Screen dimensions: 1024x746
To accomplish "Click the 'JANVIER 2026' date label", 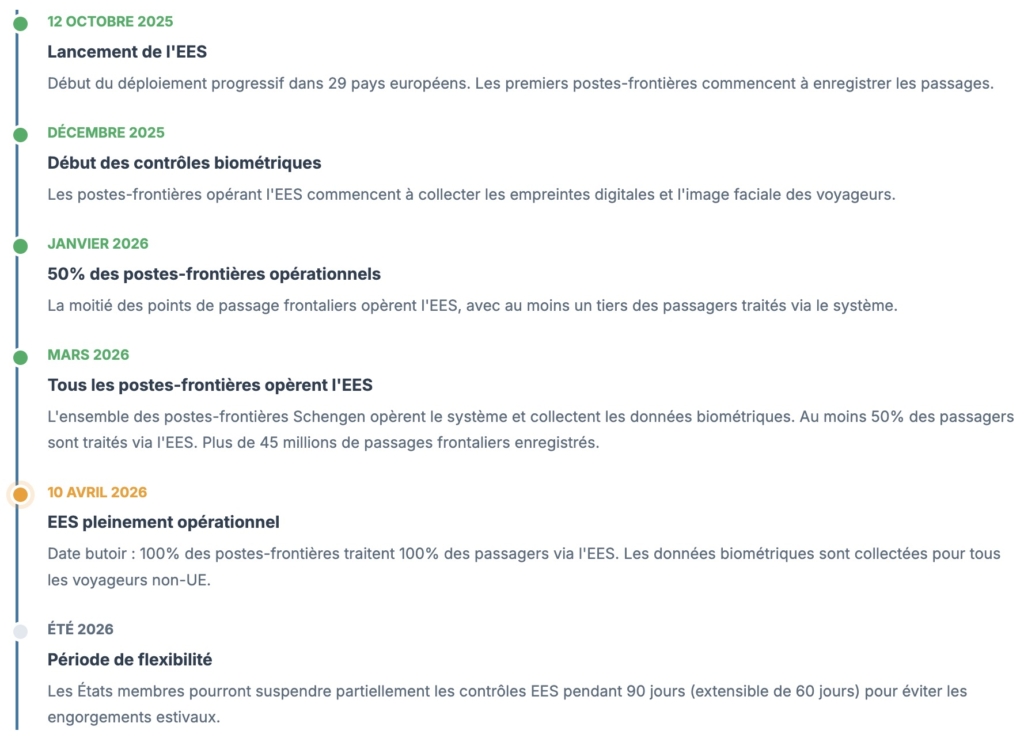I will coord(98,244).
